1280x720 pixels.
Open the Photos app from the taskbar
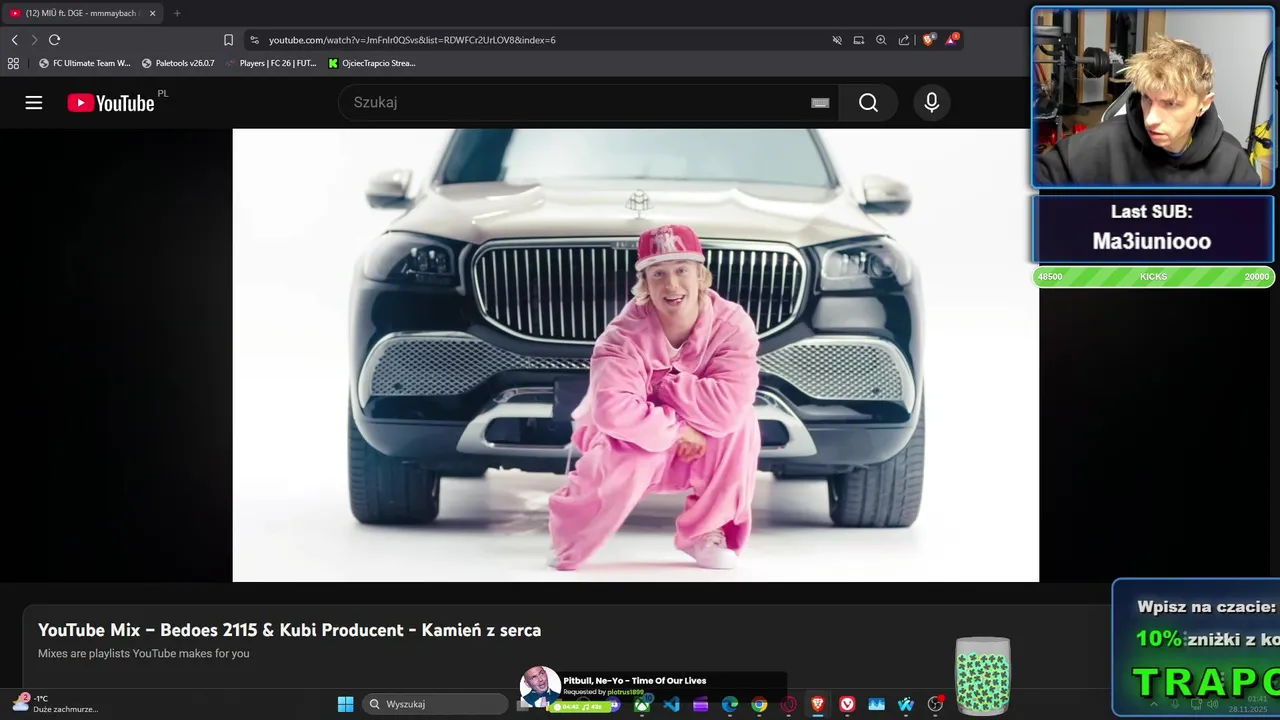point(877,704)
